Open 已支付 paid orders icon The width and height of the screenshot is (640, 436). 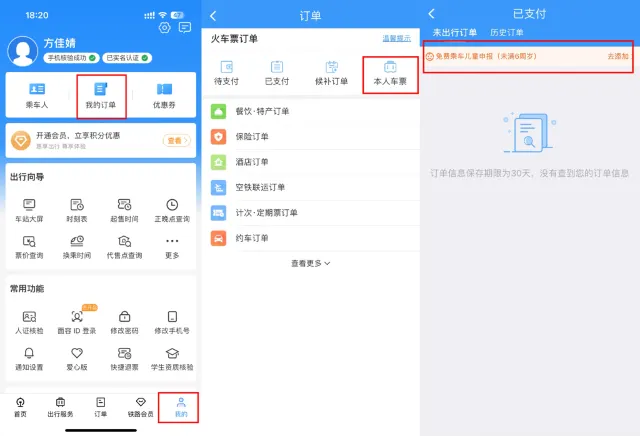pyautogui.click(x=277, y=73)
